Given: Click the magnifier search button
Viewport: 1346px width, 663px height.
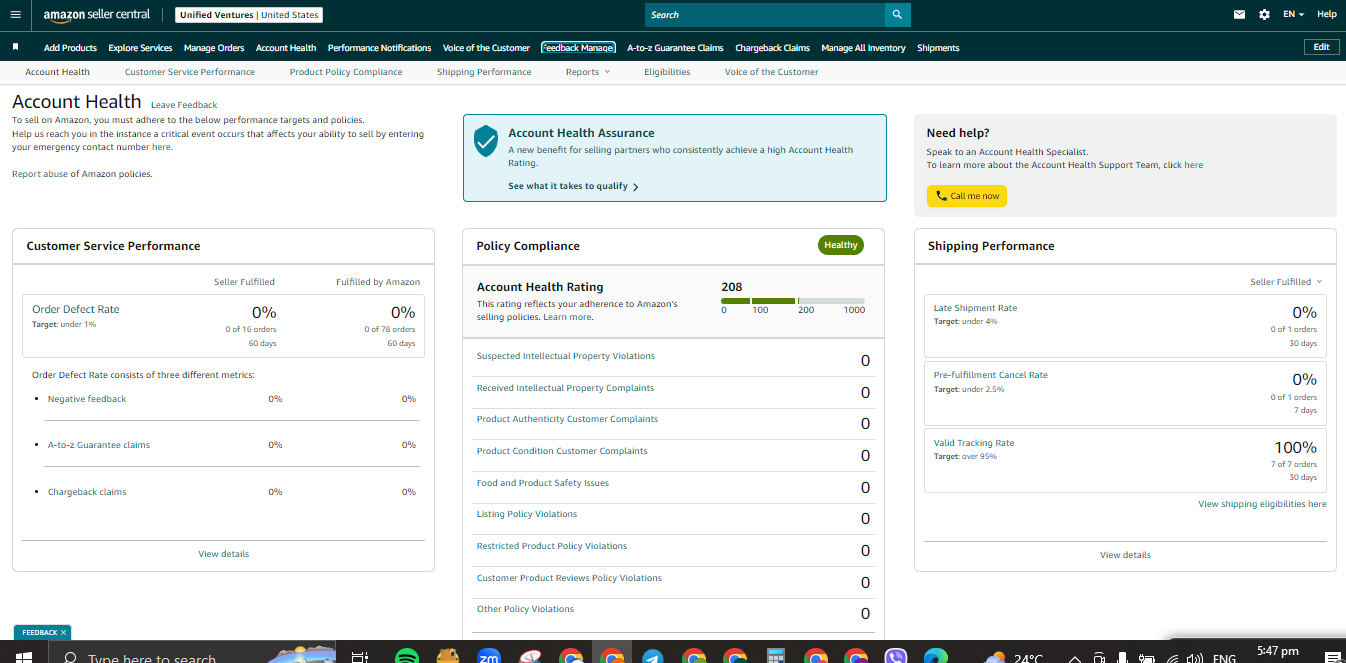Looking at the screenshot, I should [x=897, y=15].
